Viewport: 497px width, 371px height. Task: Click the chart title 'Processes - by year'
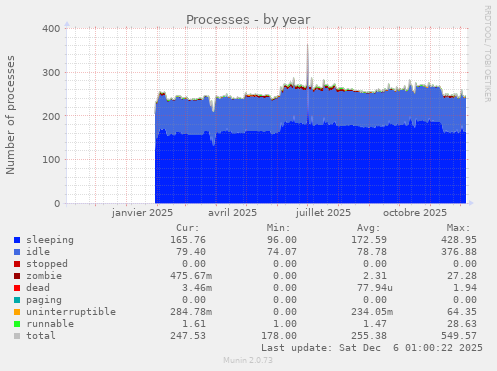(x=248, y=20)
